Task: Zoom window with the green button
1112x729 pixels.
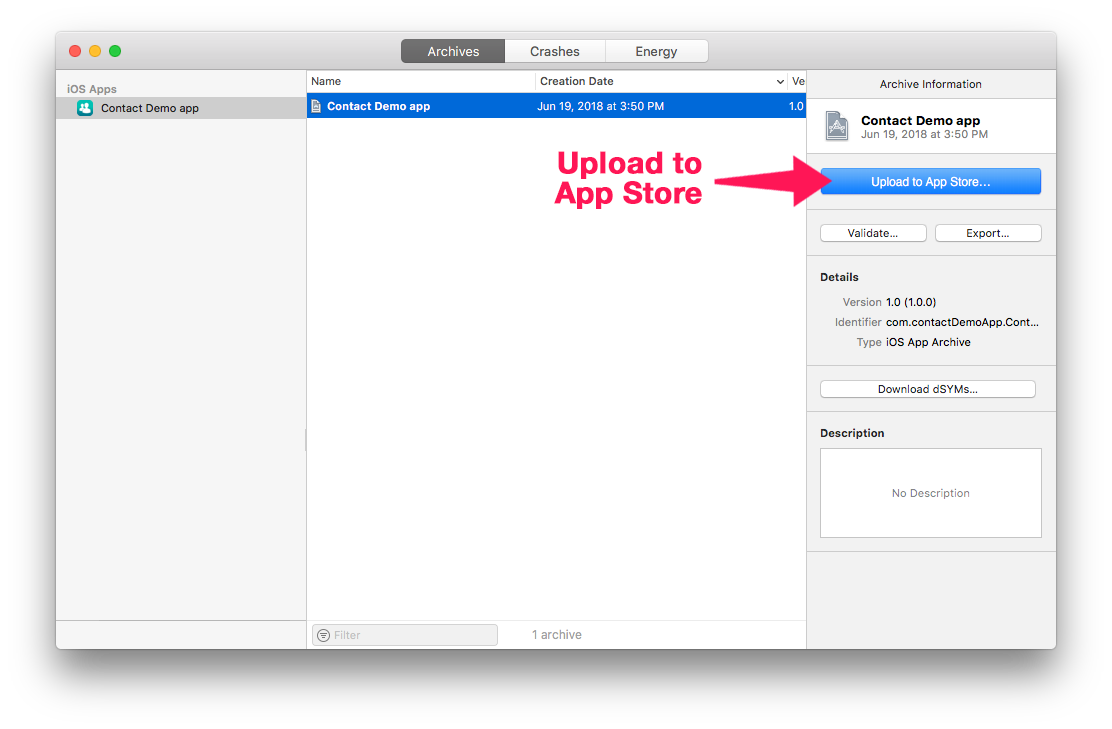Action: 115,51
